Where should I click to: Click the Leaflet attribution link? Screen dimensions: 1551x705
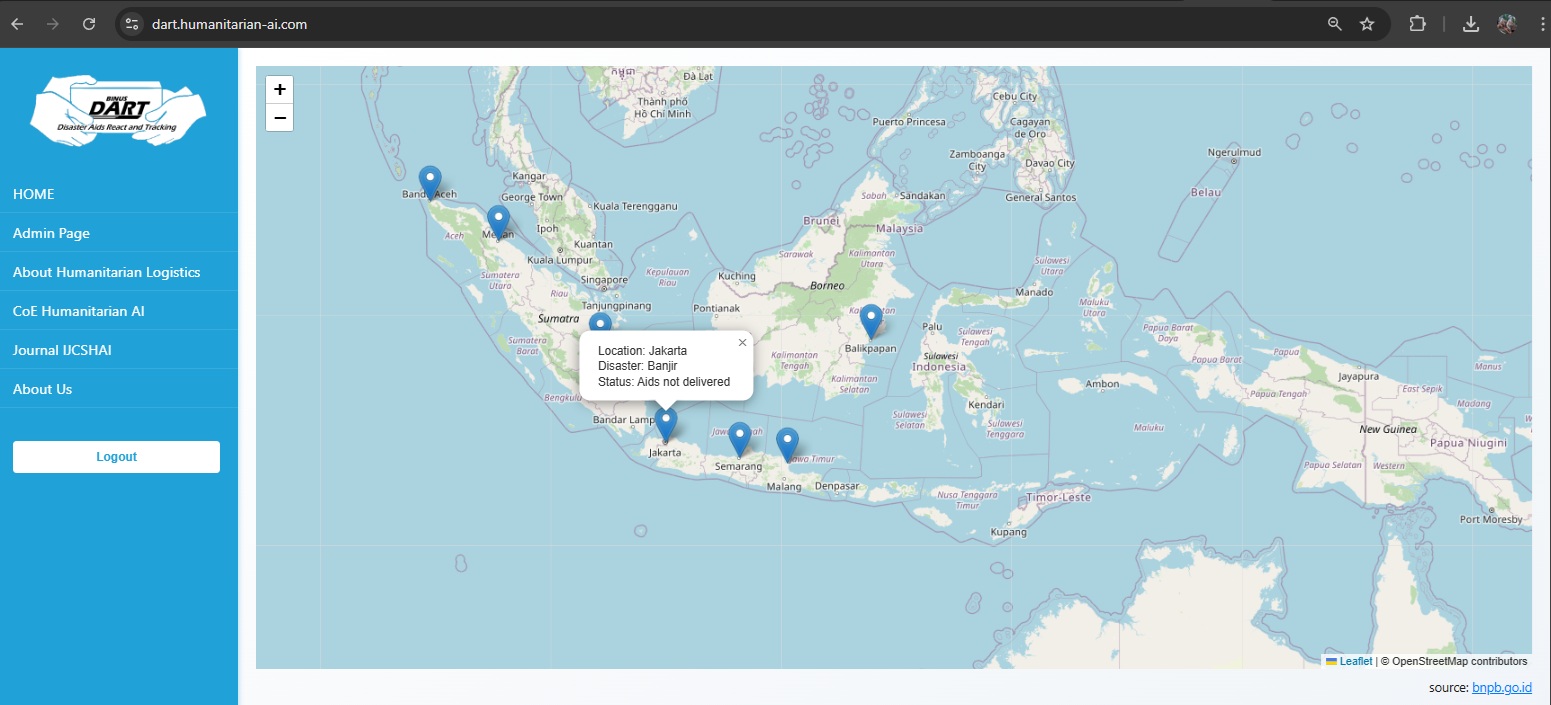point(1355,661)
